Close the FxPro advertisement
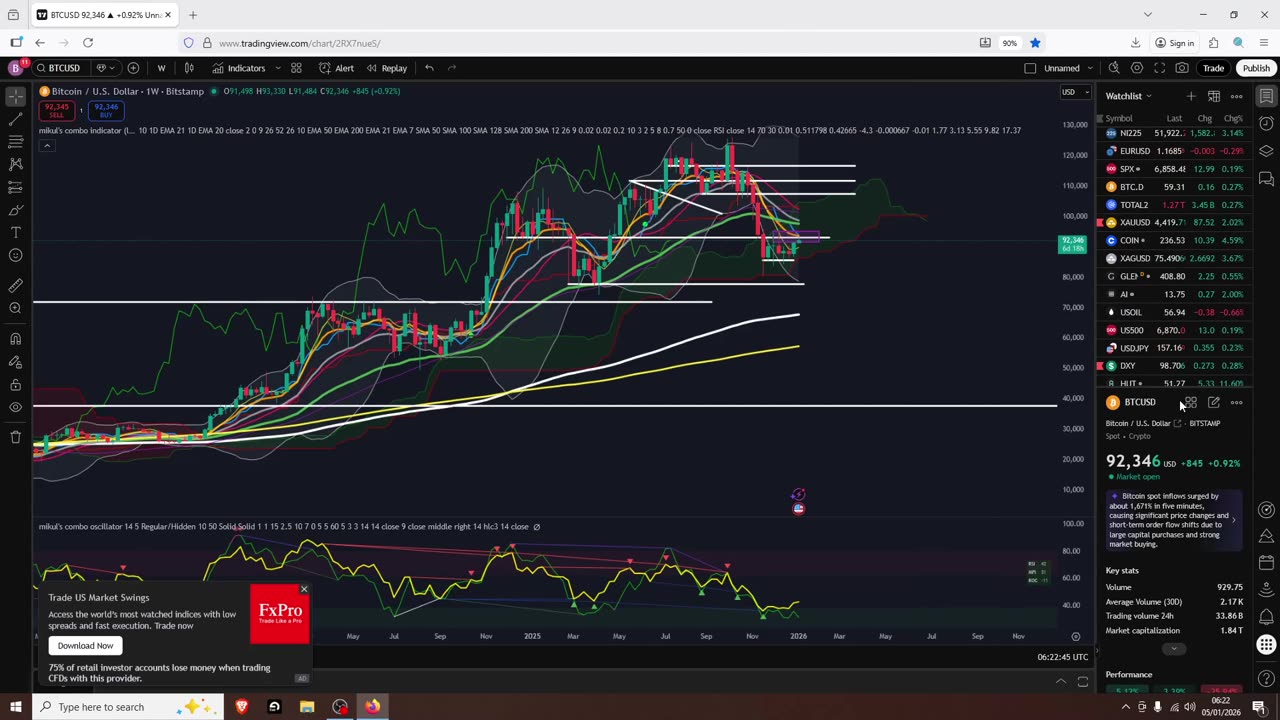1280x720 pixels. click(304, 589)
